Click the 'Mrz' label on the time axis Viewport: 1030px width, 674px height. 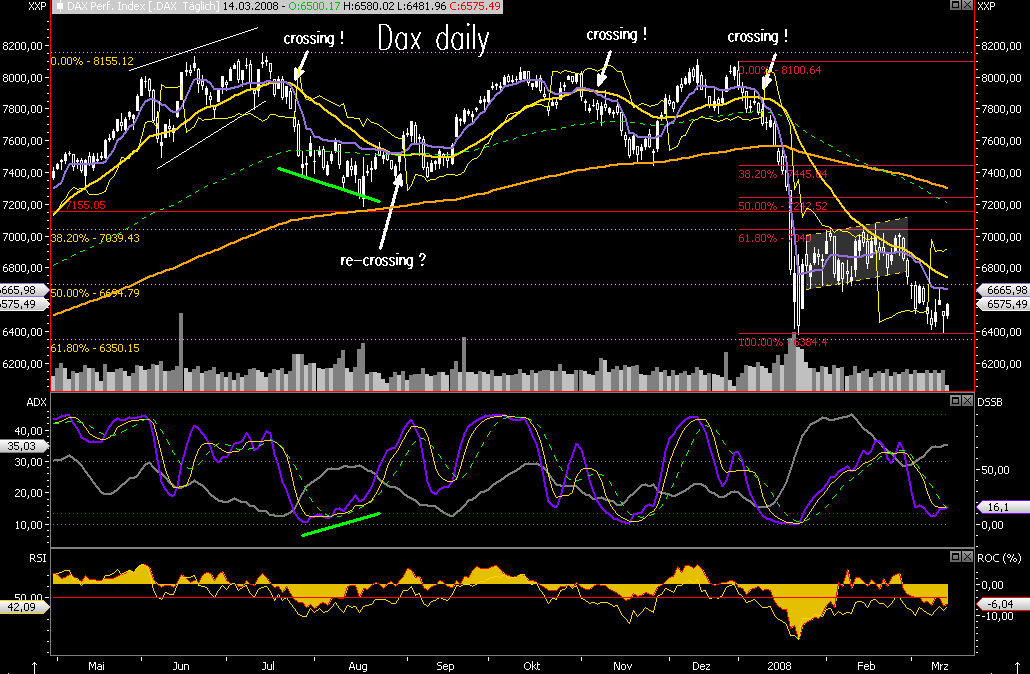[940, 666]
